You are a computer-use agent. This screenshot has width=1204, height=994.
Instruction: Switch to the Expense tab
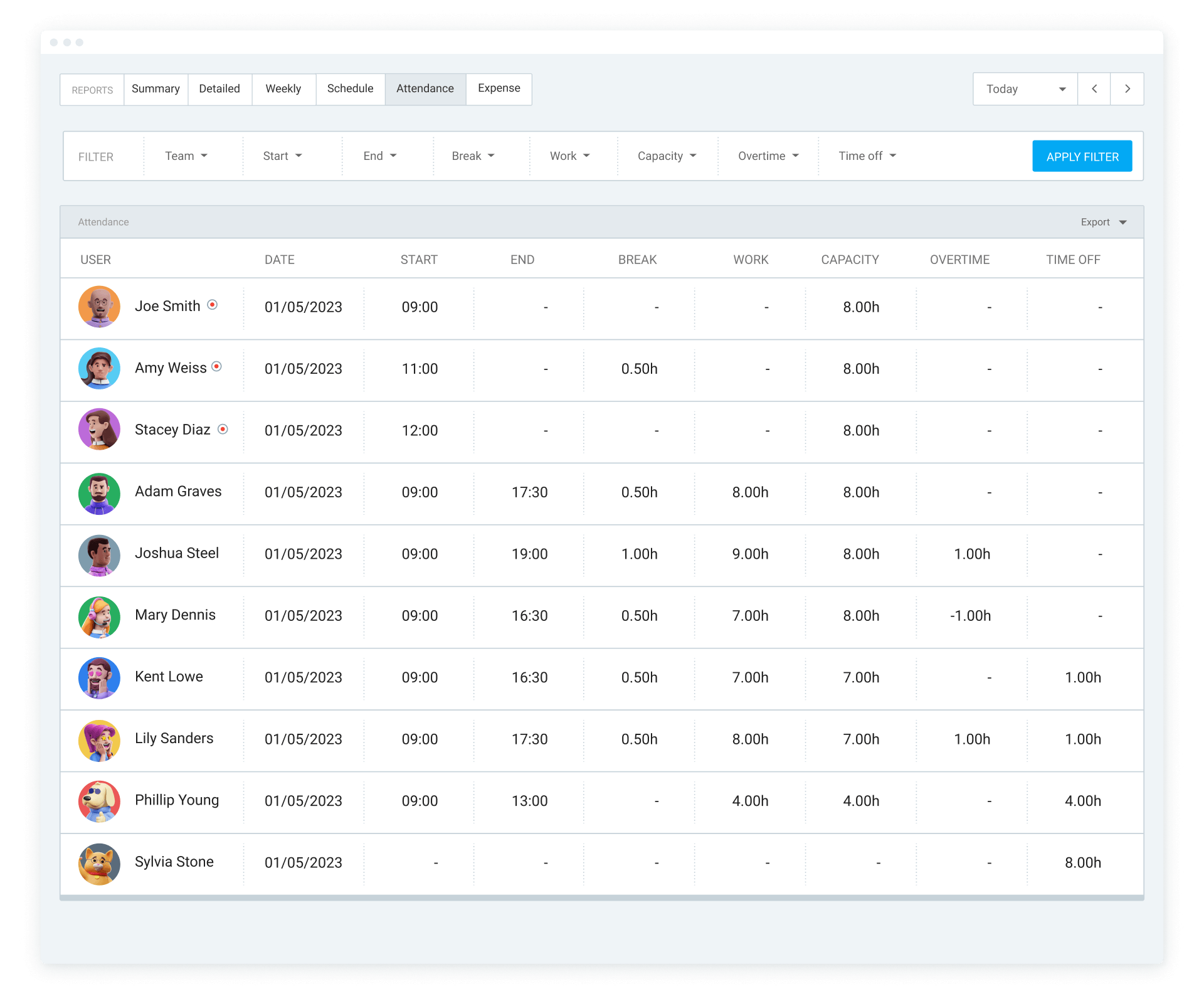tap(499, 88)
